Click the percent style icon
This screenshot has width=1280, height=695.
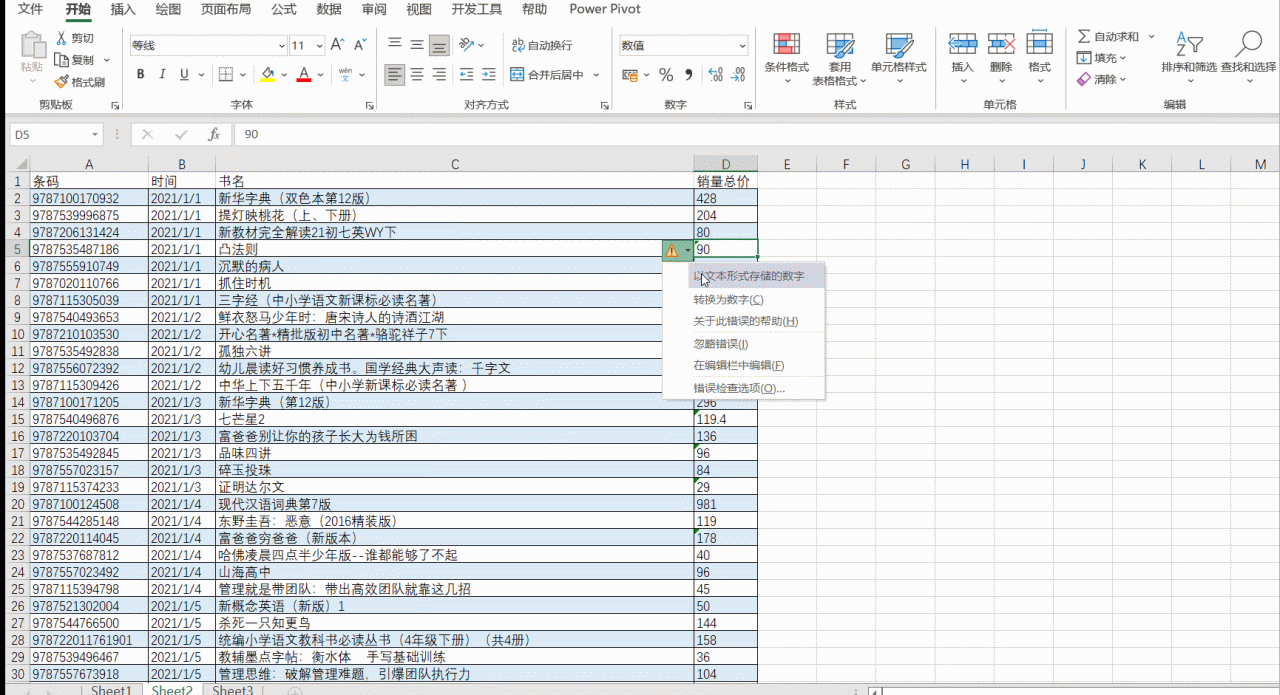pos(666,75)
